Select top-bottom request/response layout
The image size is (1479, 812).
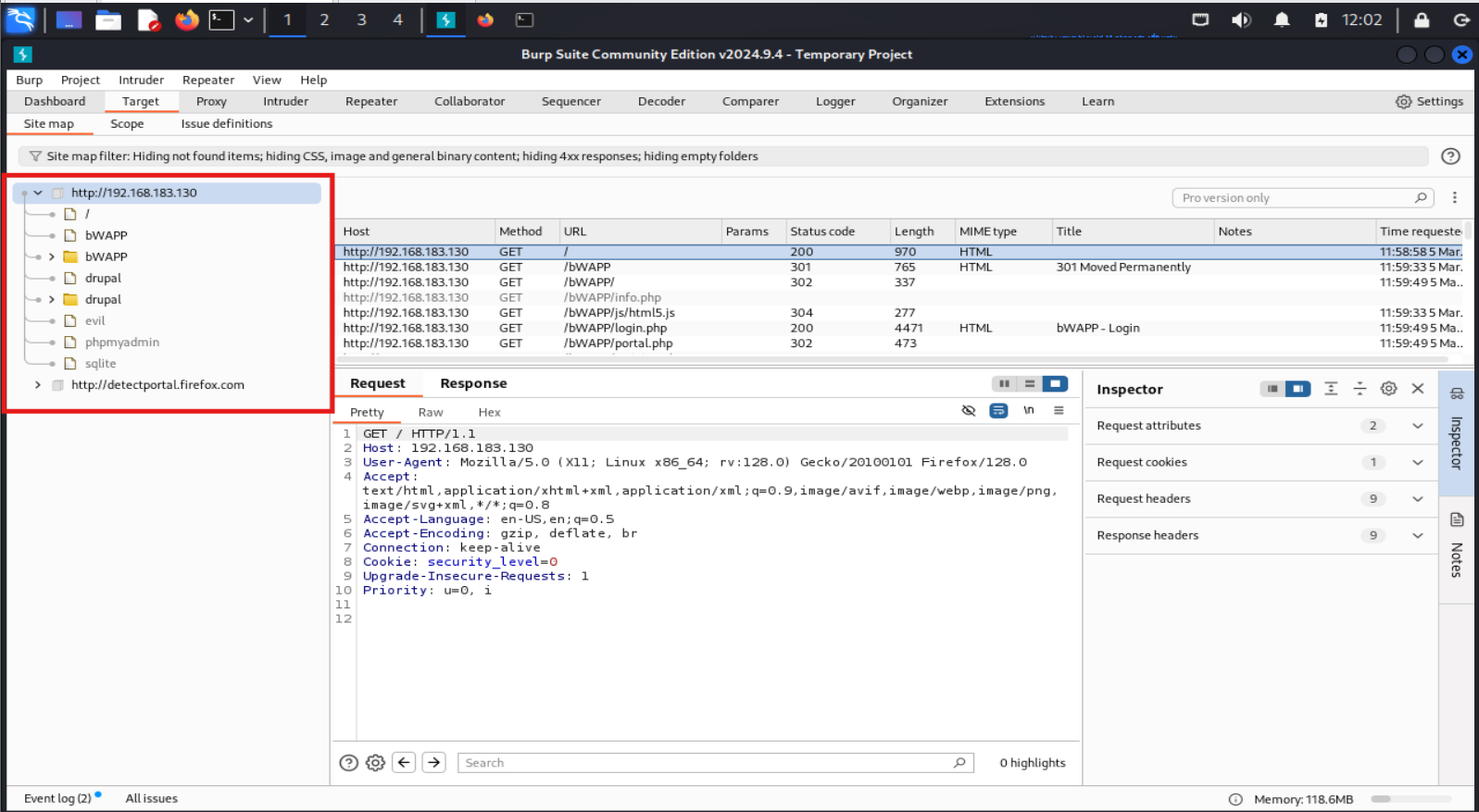click(1030, 383)
